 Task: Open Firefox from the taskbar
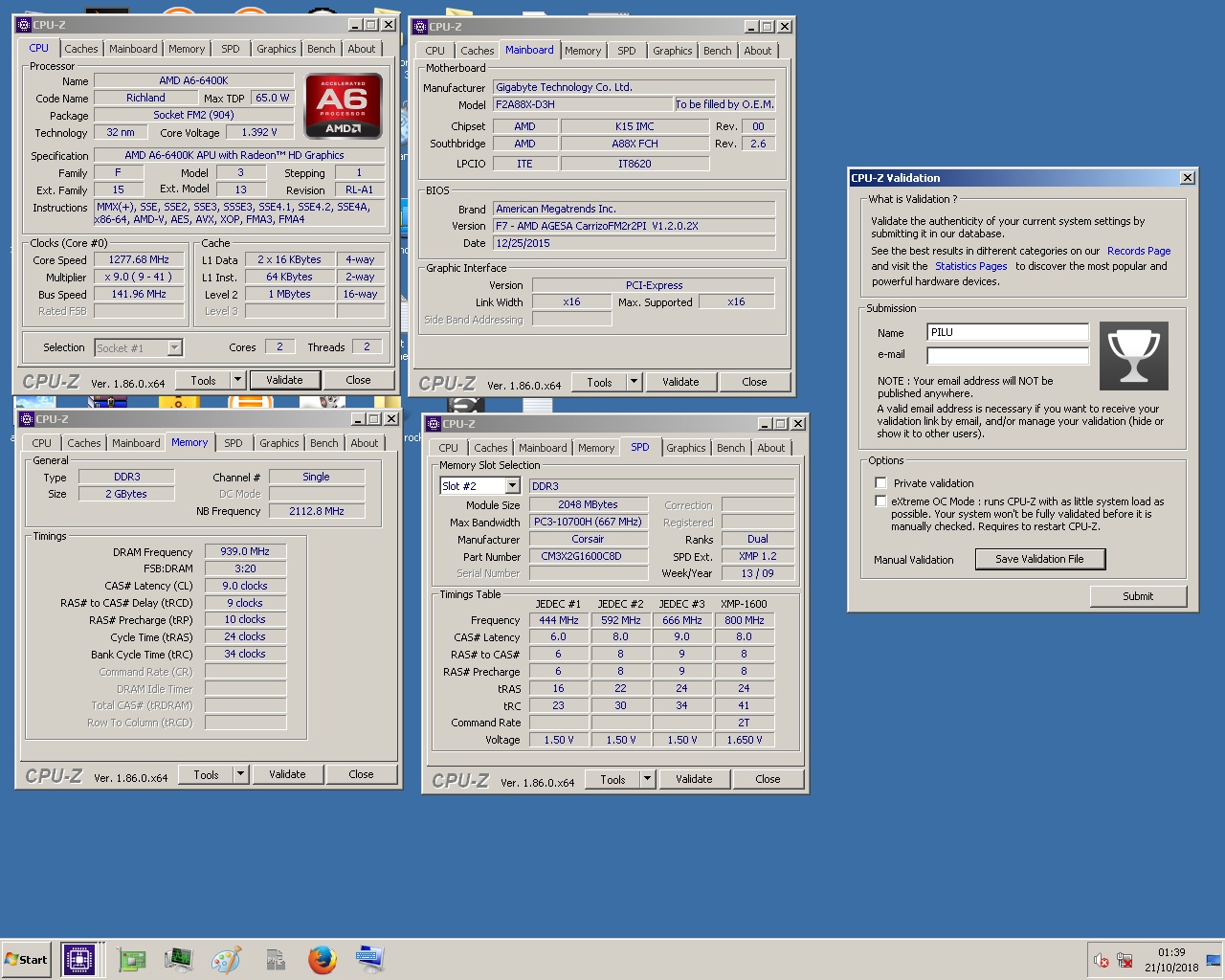tap(323, 959)
